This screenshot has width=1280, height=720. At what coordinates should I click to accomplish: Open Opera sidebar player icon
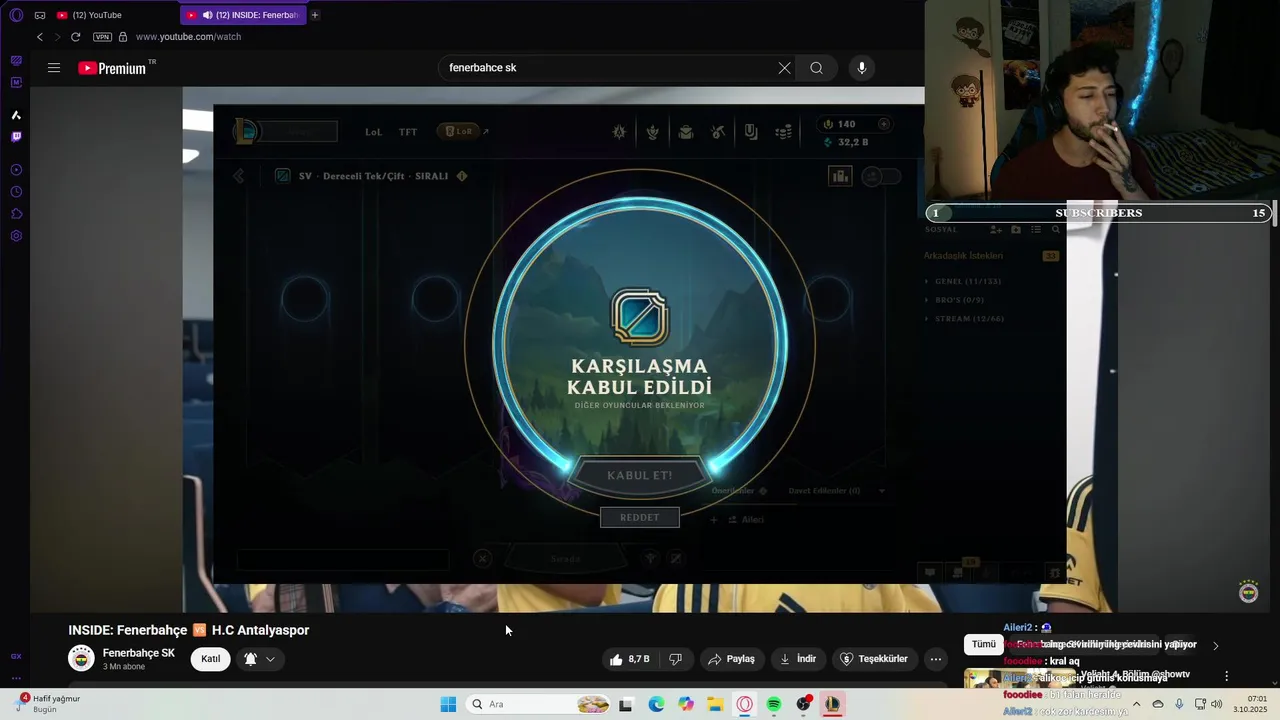point(16,170)
